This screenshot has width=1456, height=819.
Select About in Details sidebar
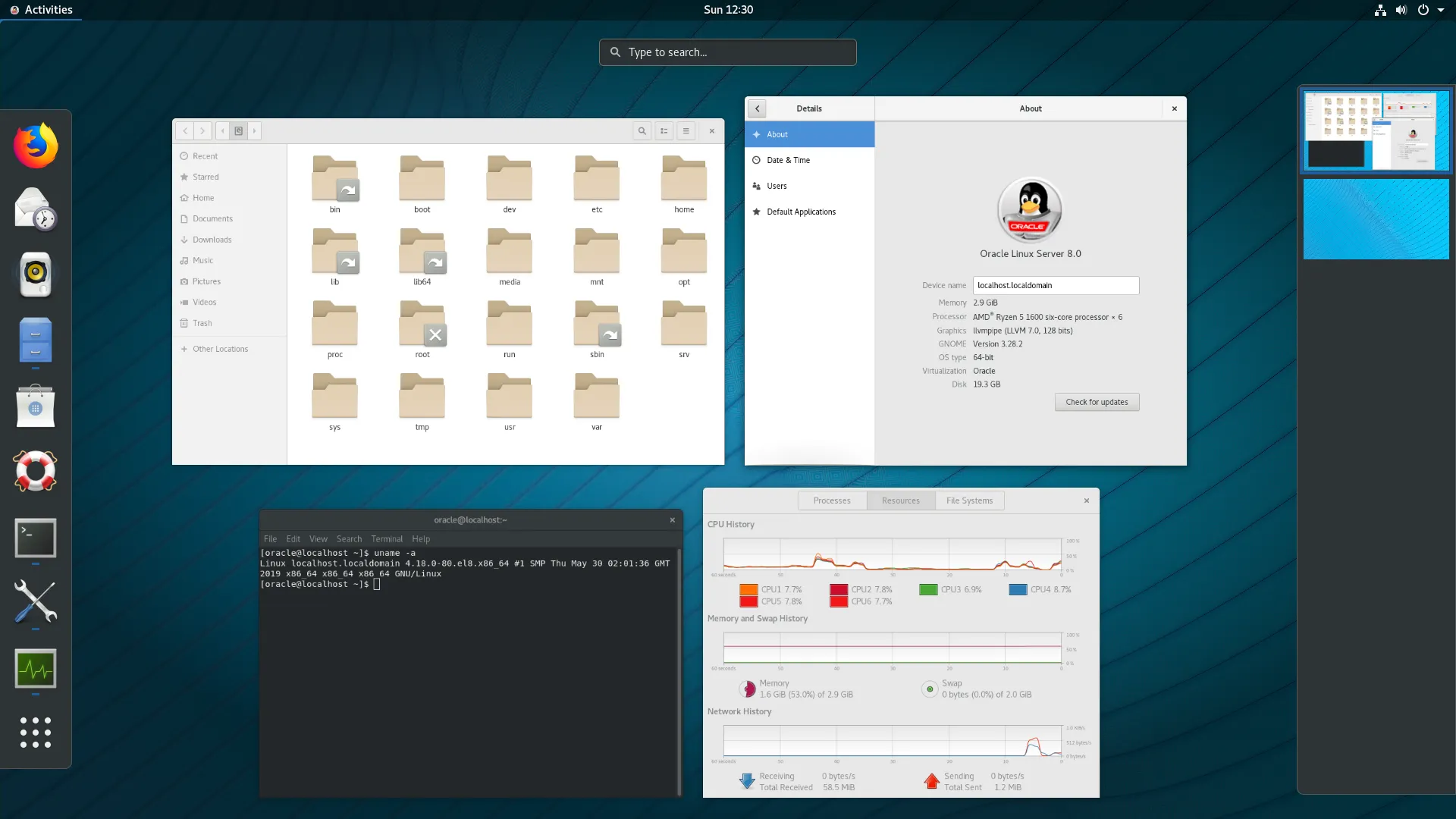click(809, 134)
